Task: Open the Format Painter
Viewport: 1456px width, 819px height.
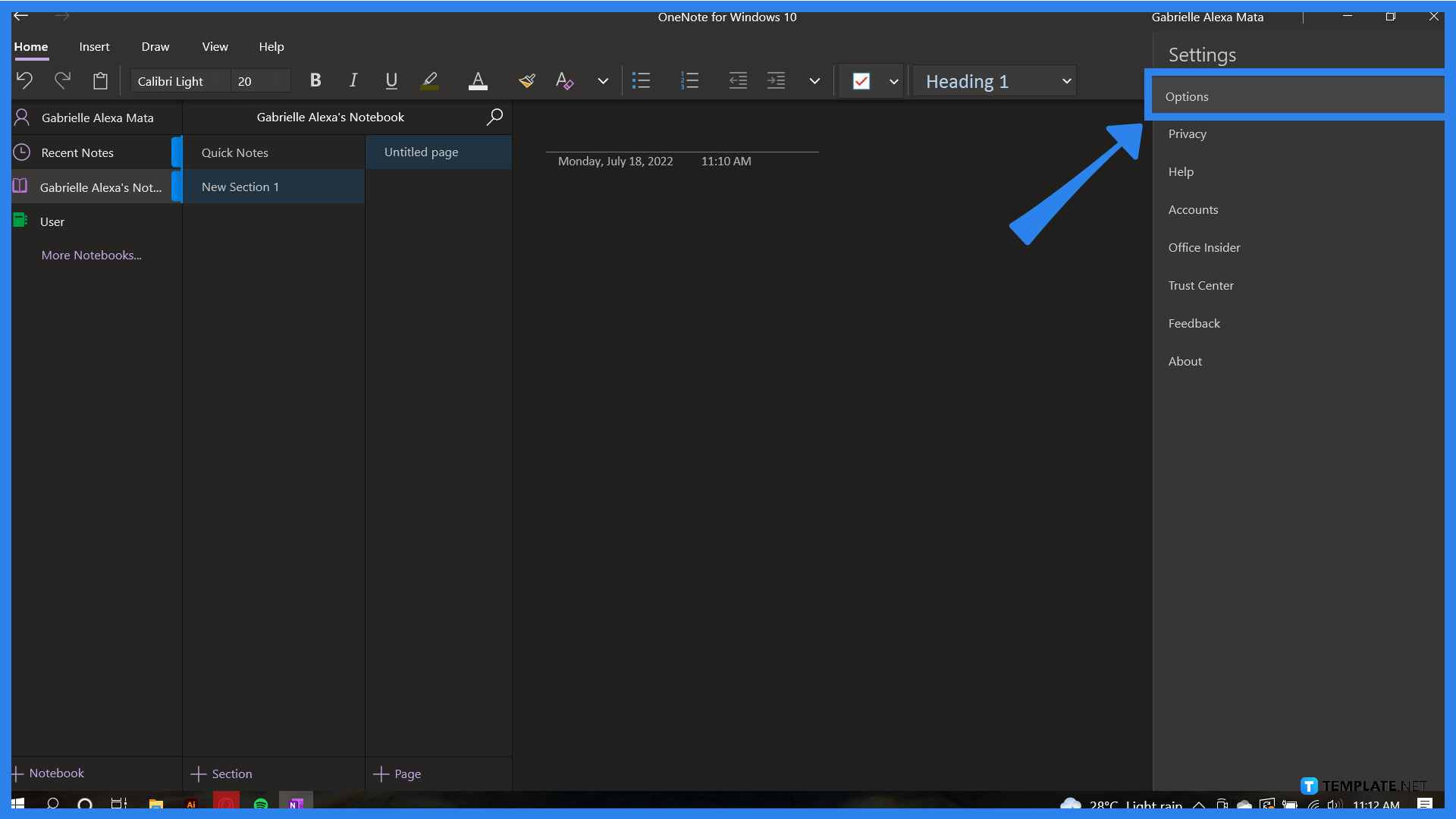Action: (x=527, y=80)
